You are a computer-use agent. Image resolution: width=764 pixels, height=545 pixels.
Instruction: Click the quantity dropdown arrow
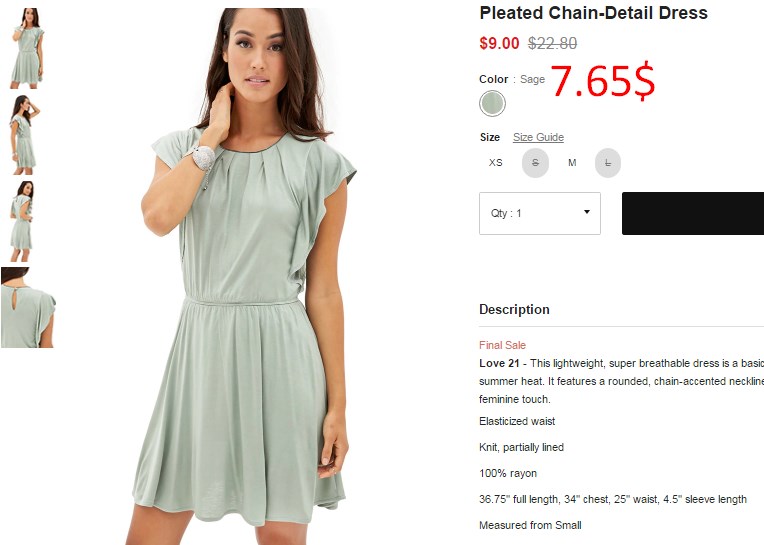point(587,212)
